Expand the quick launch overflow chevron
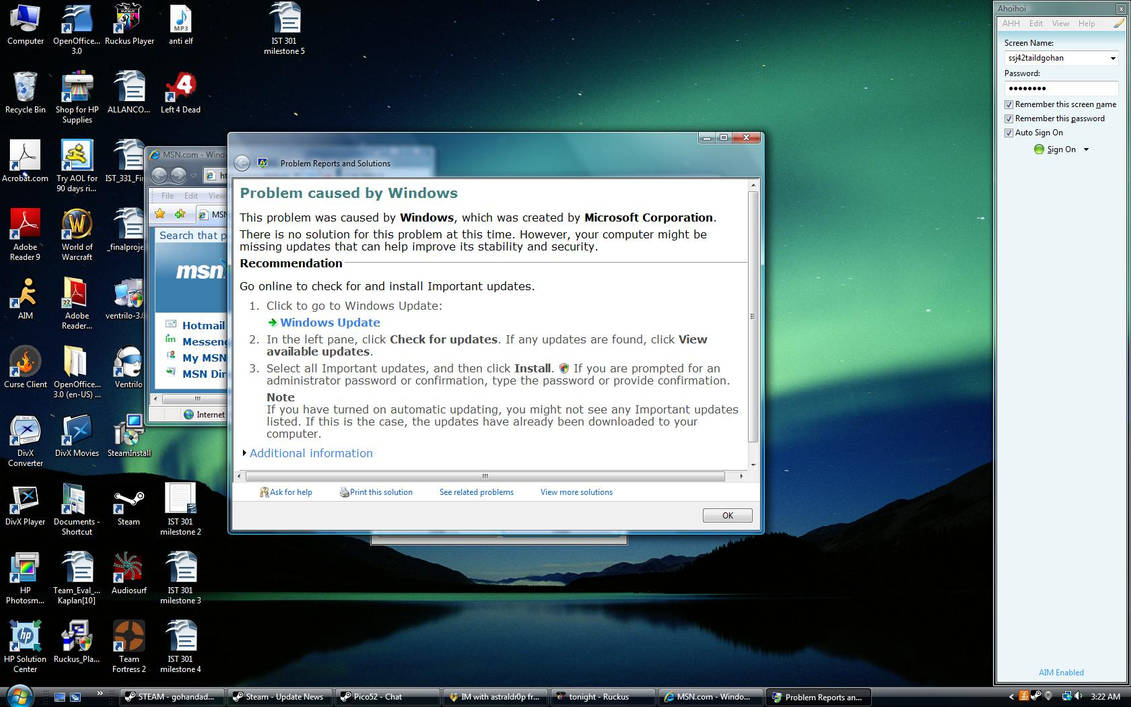The image size is (1131, 707). pos(100,694)
